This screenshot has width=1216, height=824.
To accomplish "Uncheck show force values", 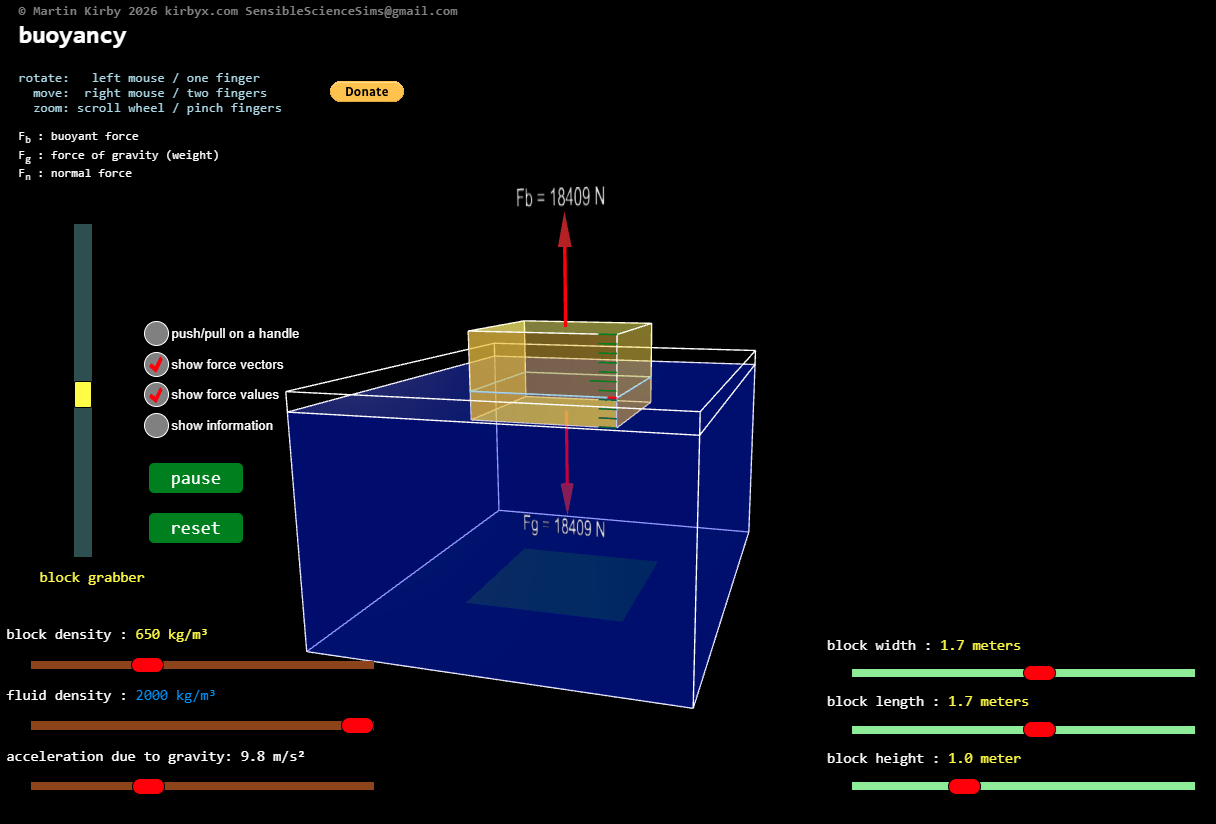I will [x=156, y=394].
